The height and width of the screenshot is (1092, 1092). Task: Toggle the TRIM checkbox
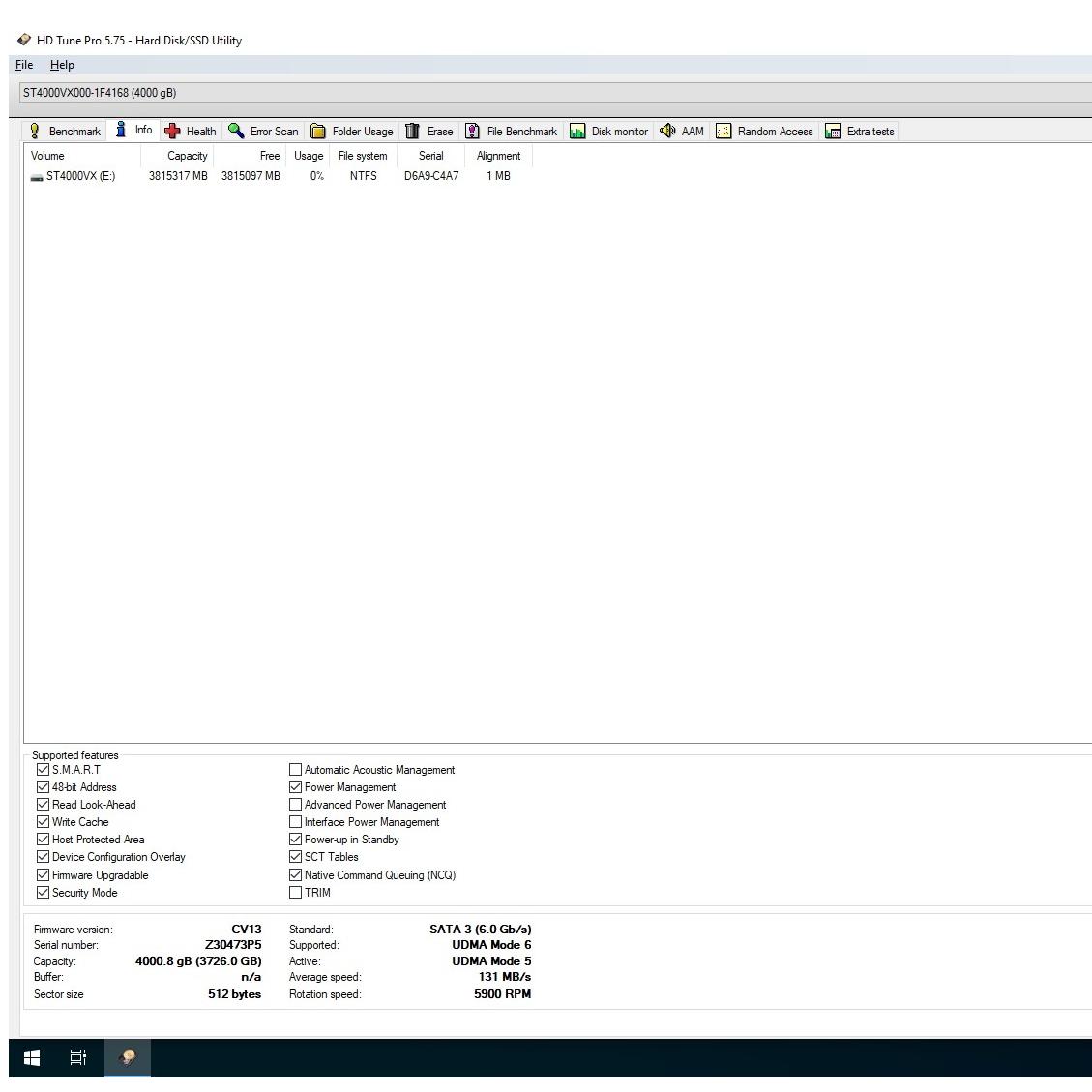(296, 893)
